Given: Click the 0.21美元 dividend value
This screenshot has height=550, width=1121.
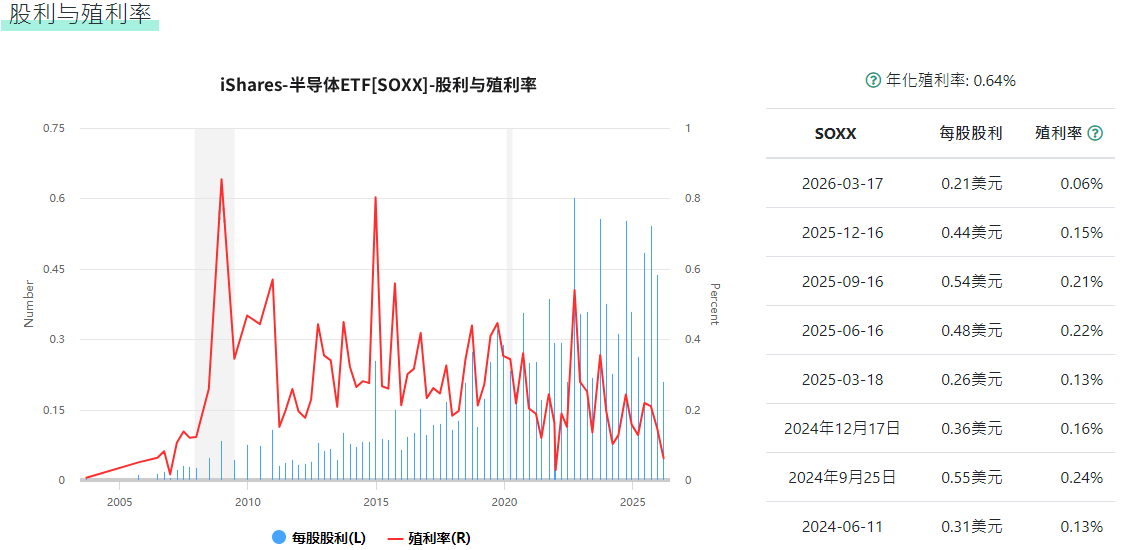Looking at the screenshot, I should 972,184.
